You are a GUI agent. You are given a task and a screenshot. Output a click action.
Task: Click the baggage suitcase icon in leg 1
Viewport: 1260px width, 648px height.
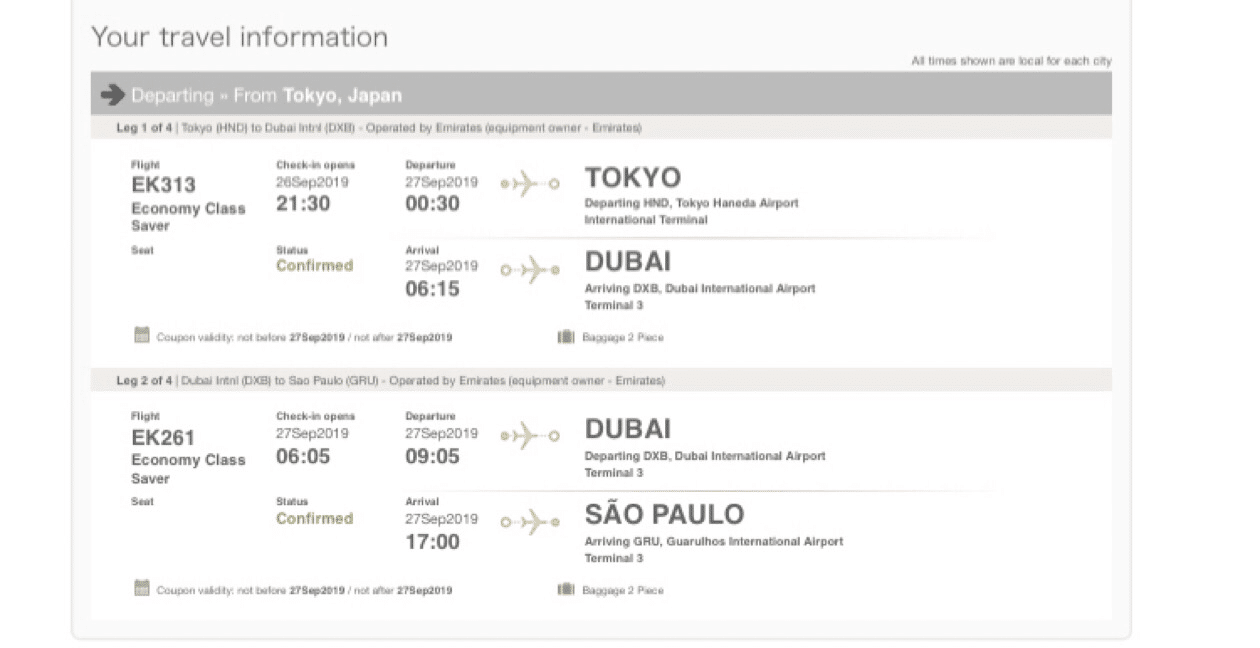(x=566, y=337)
